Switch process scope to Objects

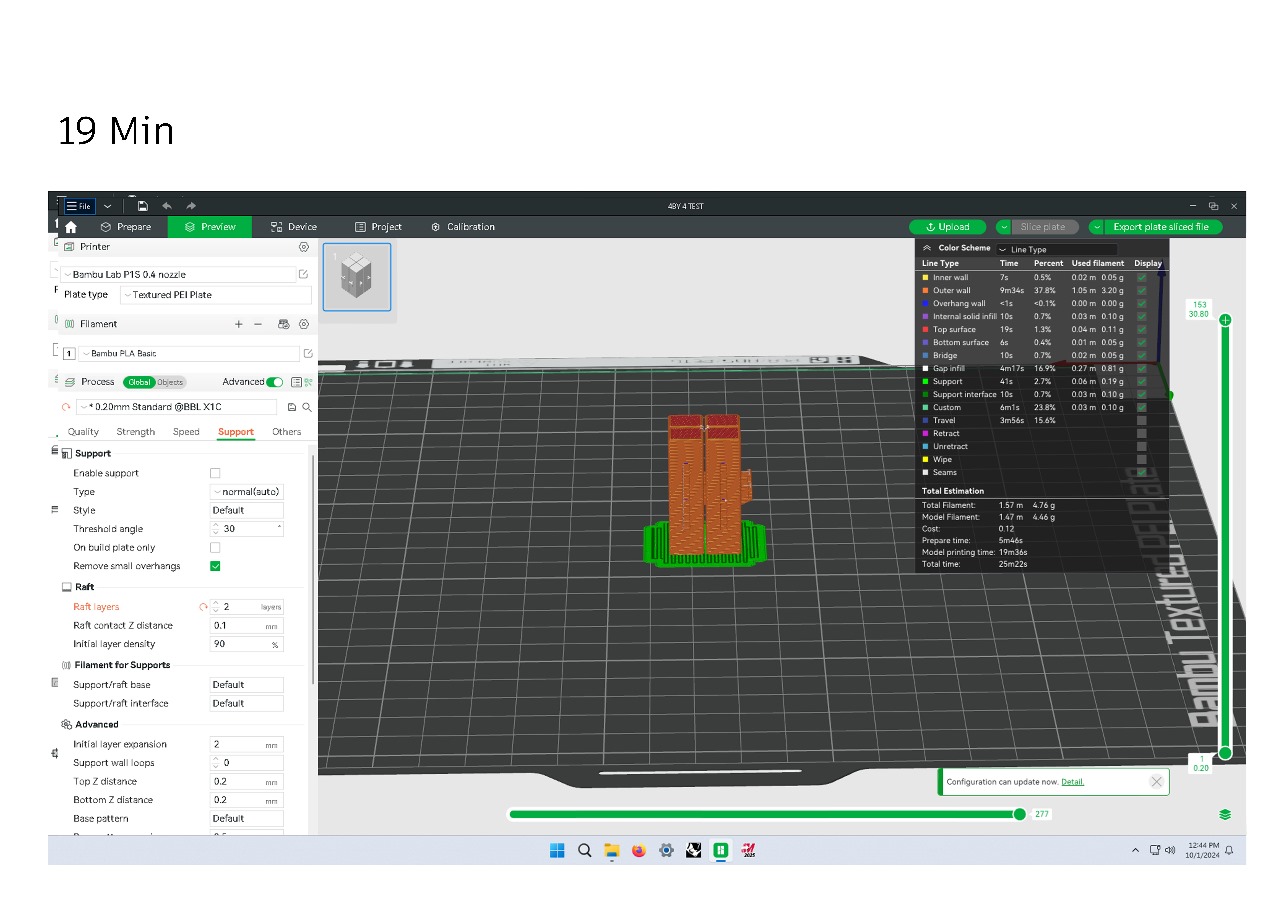pos(171,382)
